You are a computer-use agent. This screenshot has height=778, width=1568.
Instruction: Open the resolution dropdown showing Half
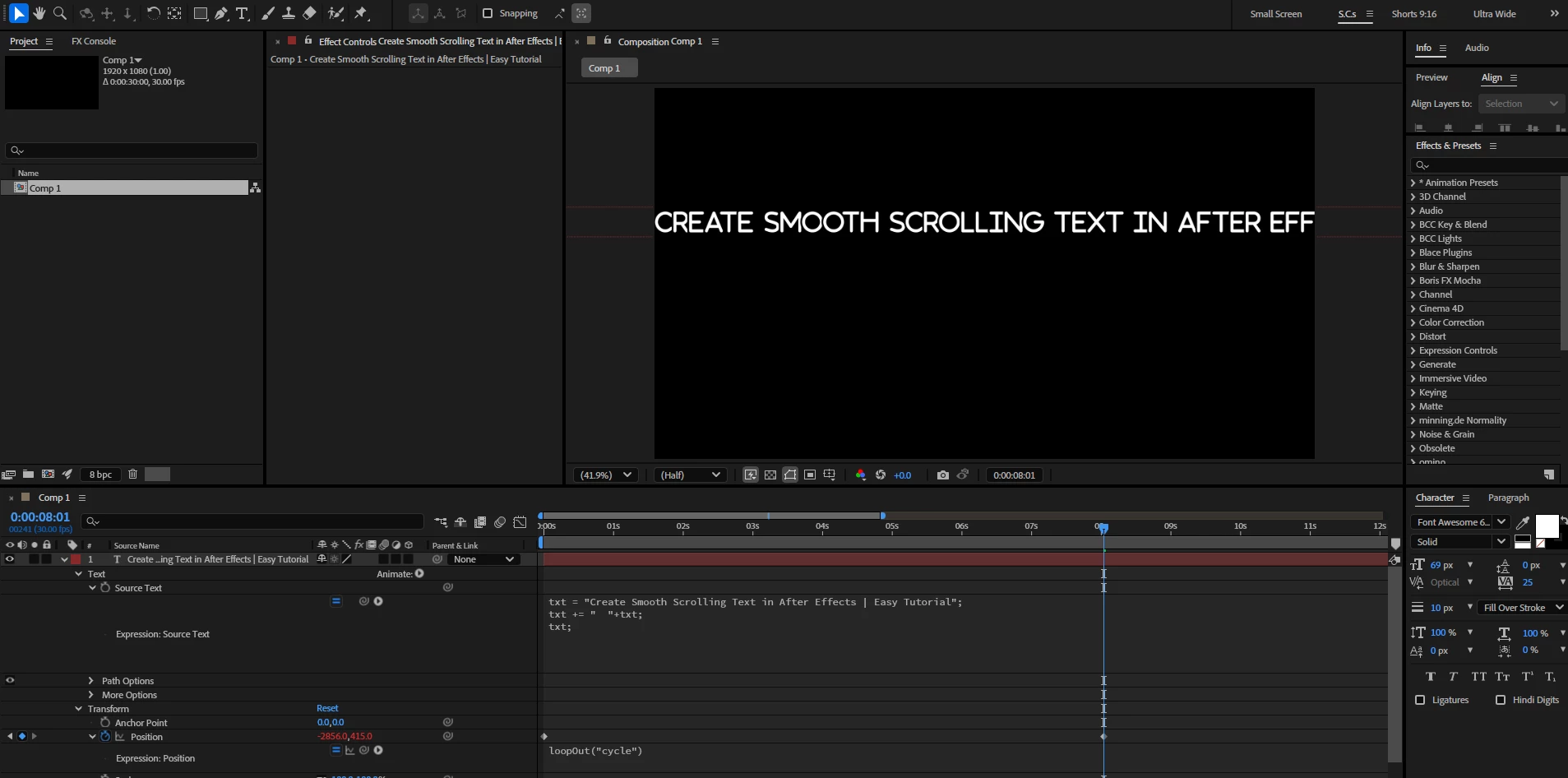pos(691,475)
